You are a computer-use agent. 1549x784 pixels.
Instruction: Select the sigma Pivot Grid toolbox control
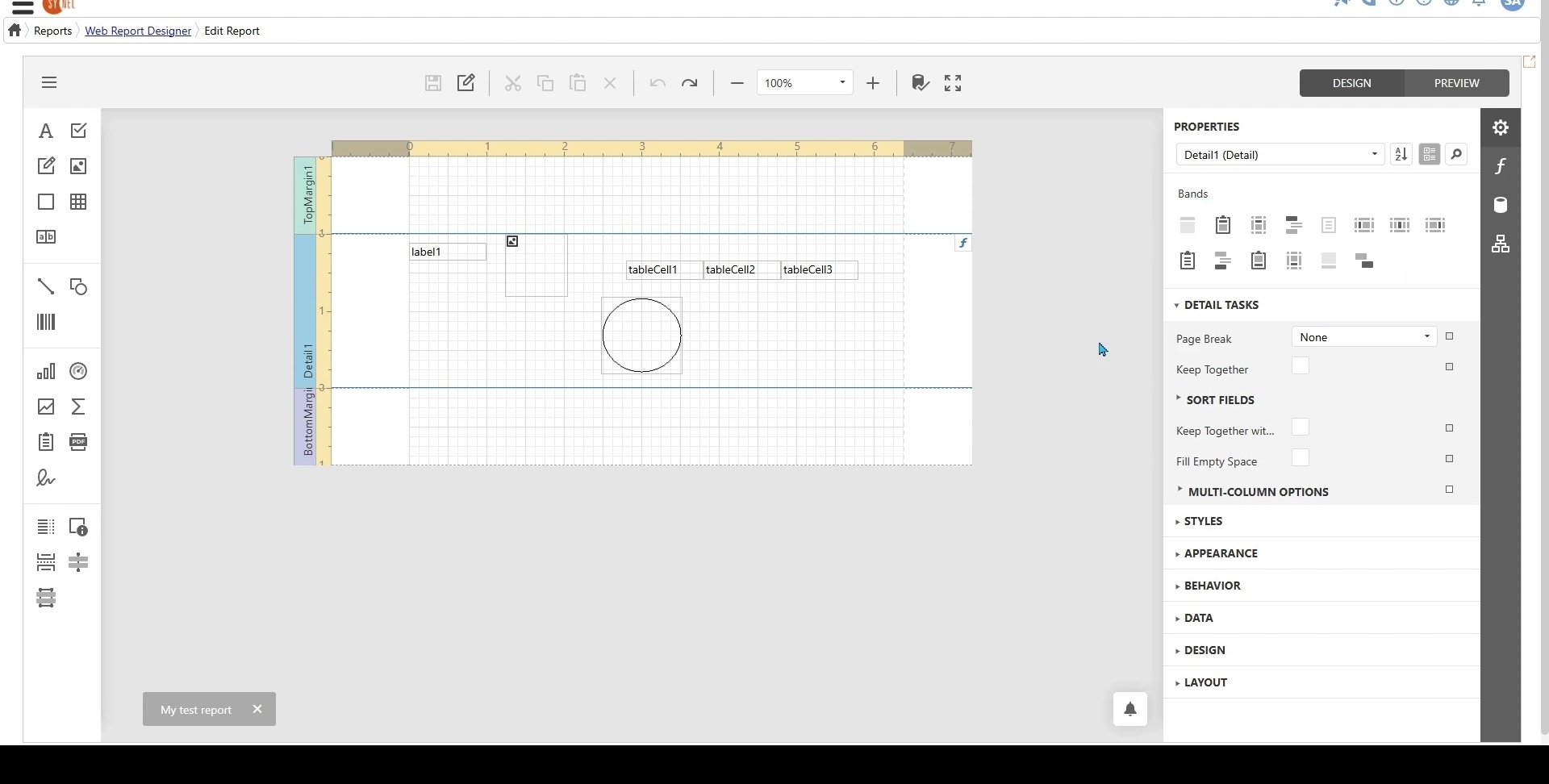[78, 407]
